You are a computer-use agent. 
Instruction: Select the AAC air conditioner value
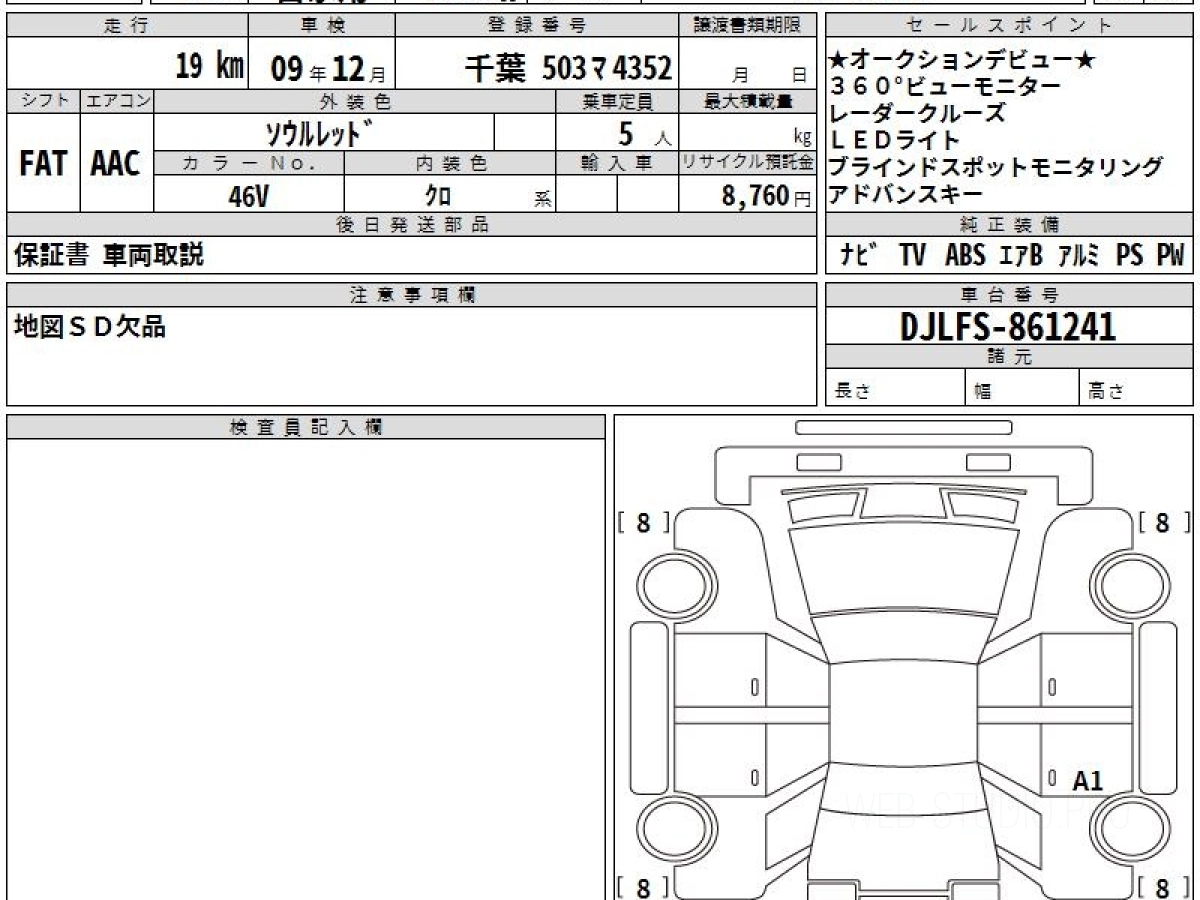(116, 163)
